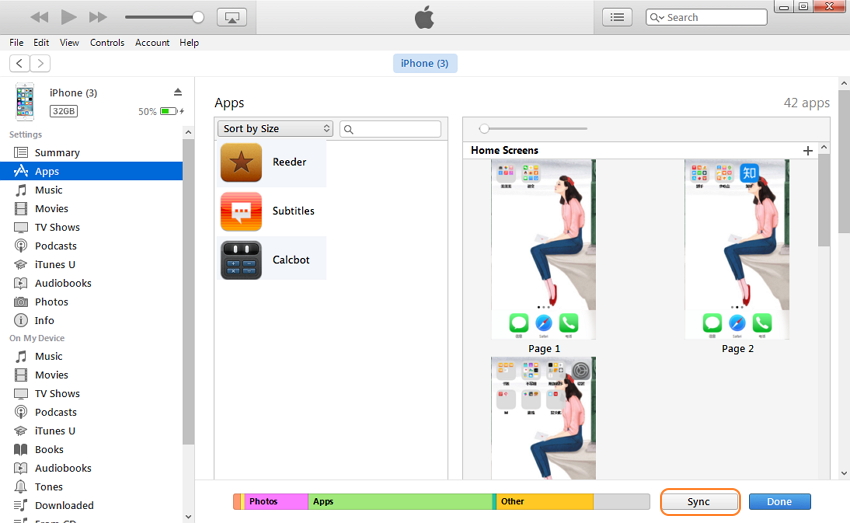Open the Help menu
The height and width of the screenshot is (523, 850).
point(189,42)
